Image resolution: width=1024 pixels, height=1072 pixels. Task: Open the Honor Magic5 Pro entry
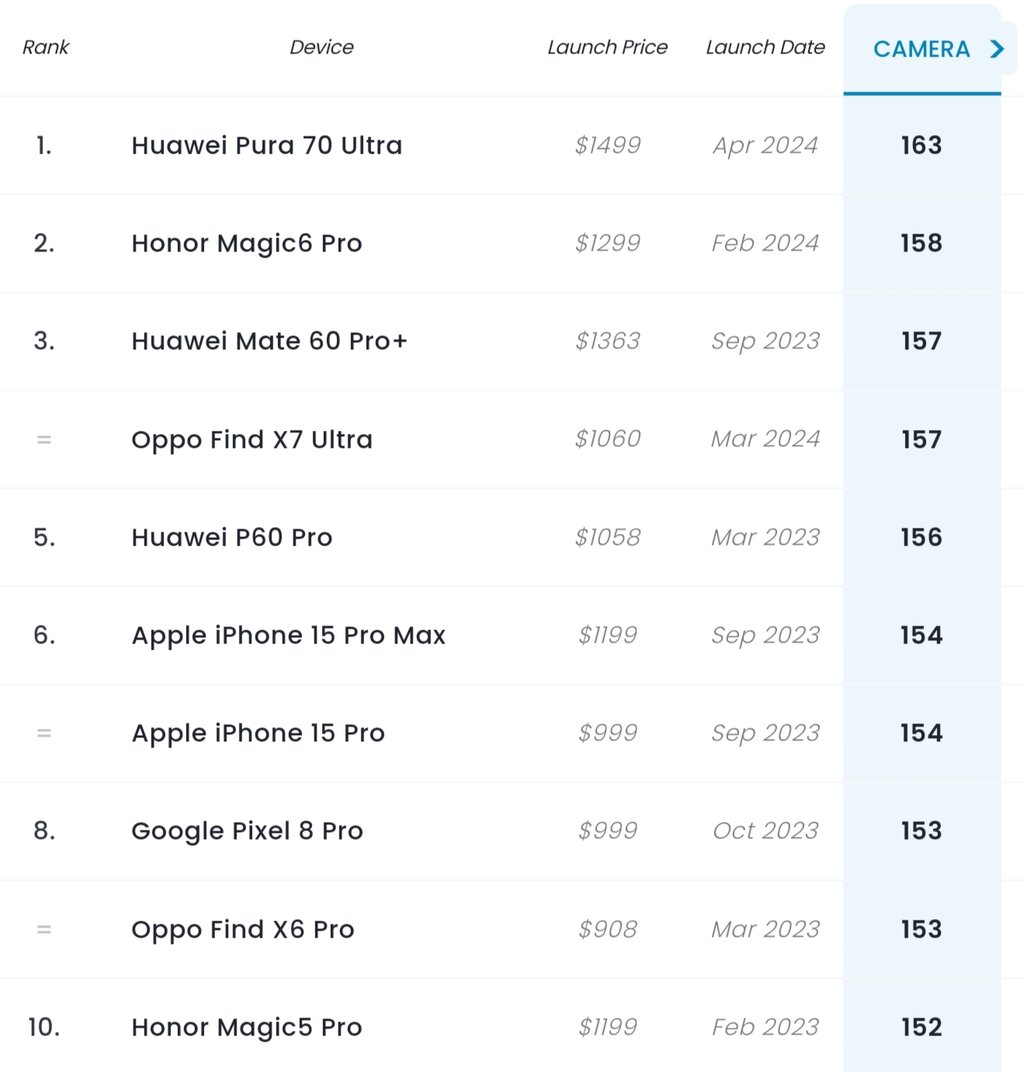pos(246,1028)
